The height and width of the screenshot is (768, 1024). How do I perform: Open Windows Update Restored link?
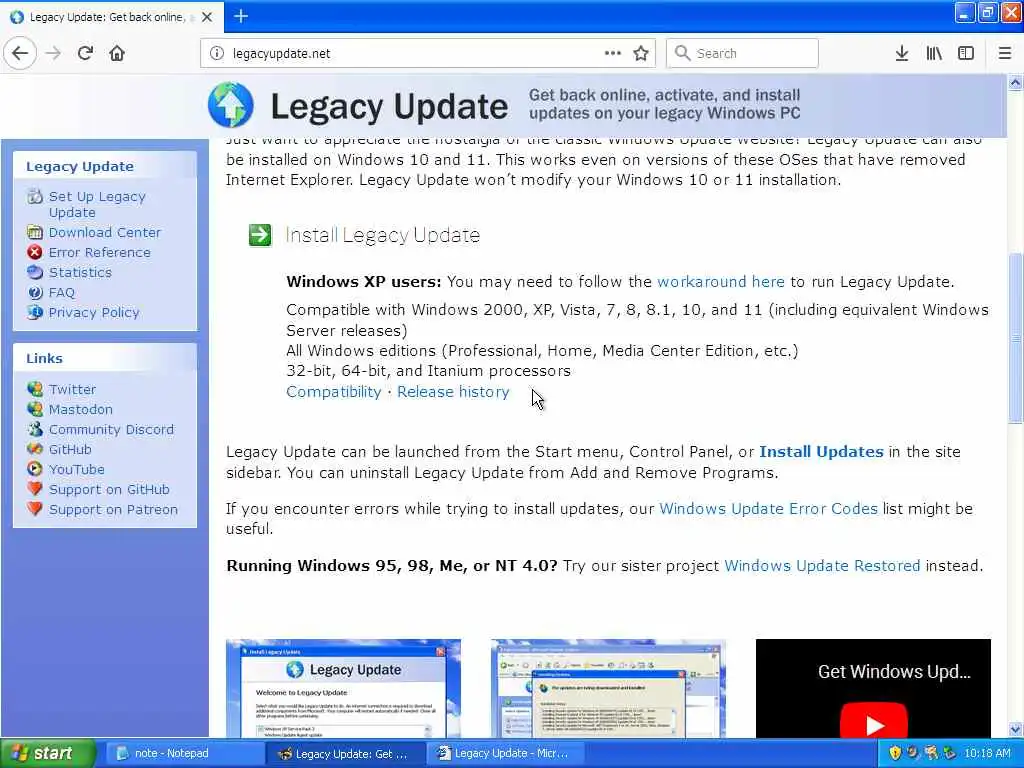(822, 566)
